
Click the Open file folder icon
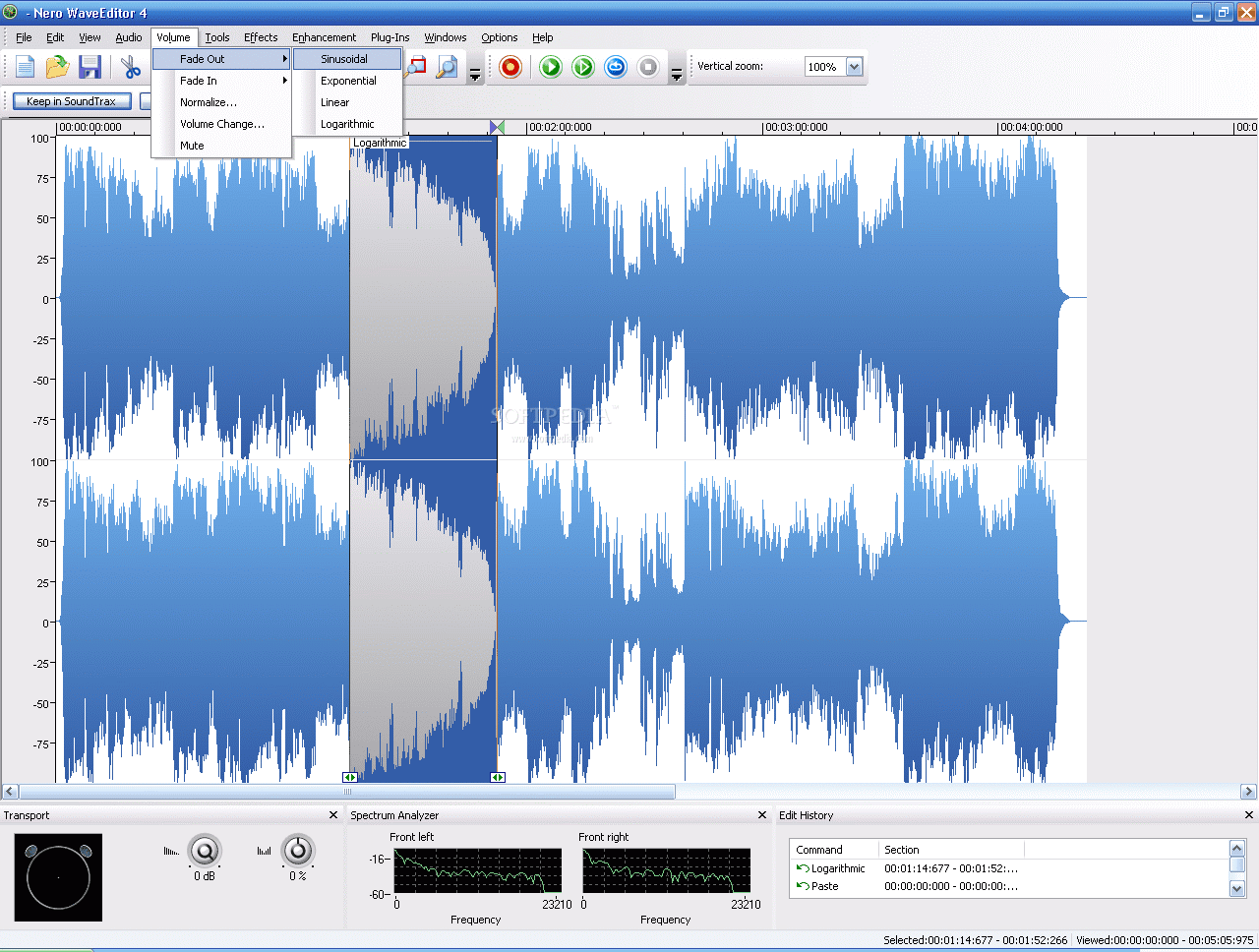pos(56,67)
